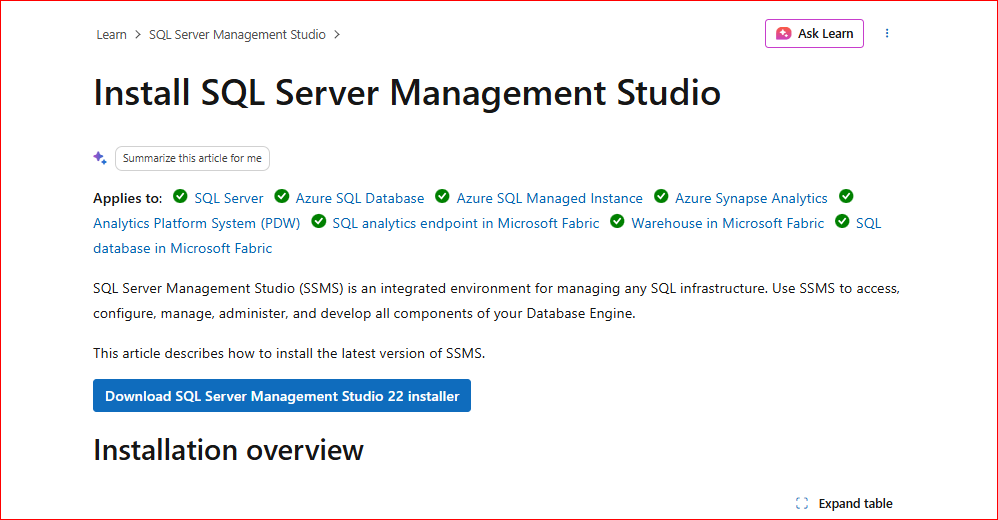Open Analytics Platform System (PDW) link
The width and height of the screenshot is (998, 520).
tap(197, 223)
